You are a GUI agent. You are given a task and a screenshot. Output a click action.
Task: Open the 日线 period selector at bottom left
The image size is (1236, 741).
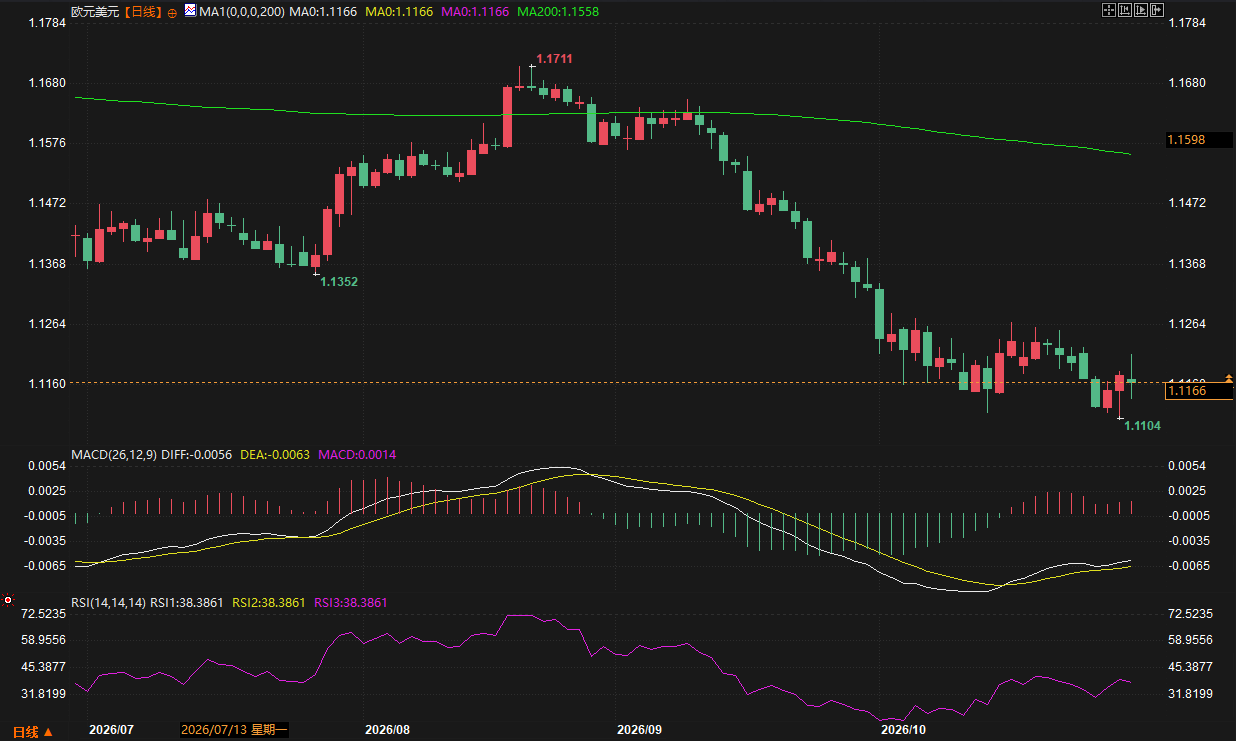[32, 732]
